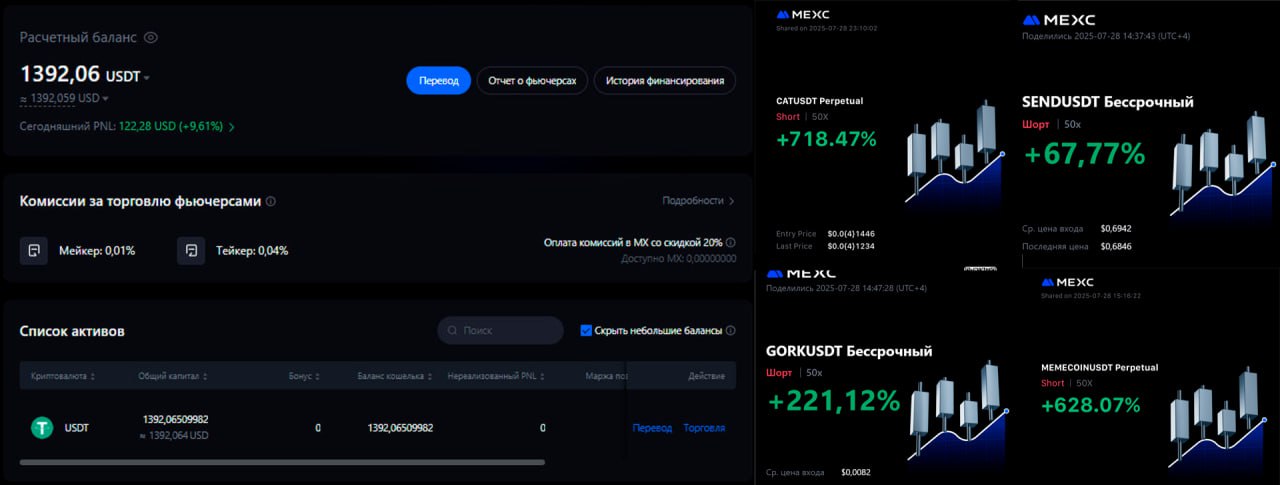The width and height of the screenshot is (1280, 485).
Task: Open Подробности fee details link
Action: (698, 200)
